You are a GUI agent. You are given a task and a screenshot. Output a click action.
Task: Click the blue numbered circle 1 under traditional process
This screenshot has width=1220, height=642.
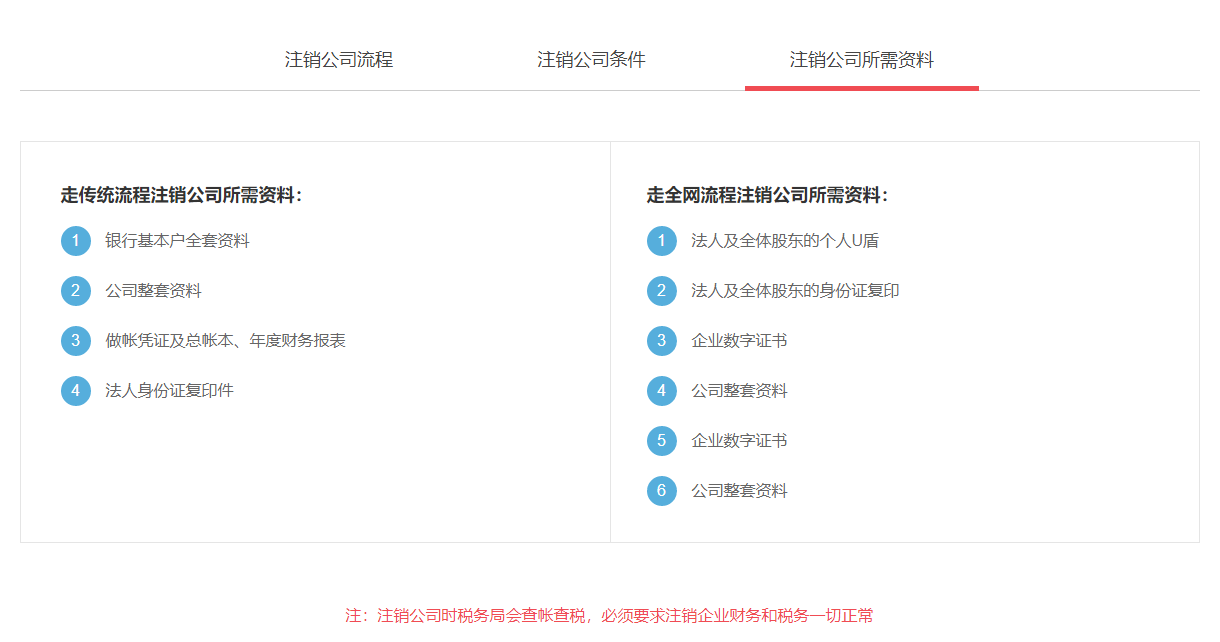pos(76,240)
